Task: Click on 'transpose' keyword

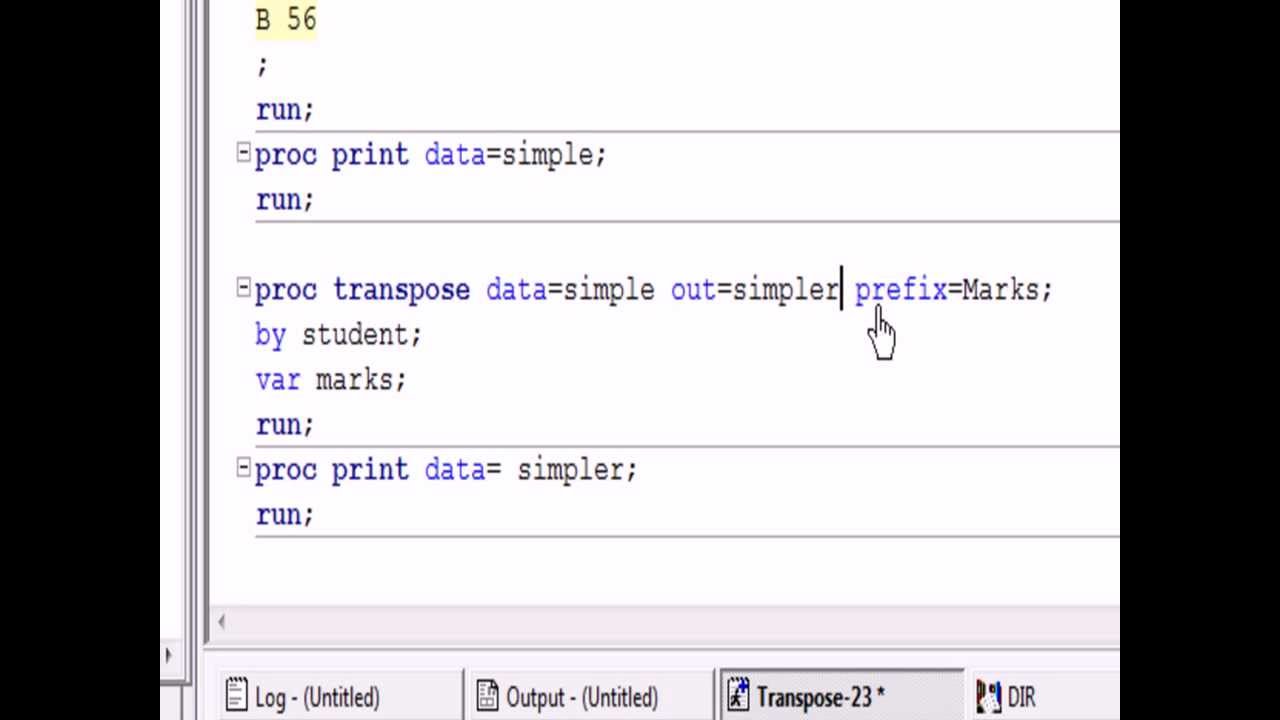Action: (401, 290)
